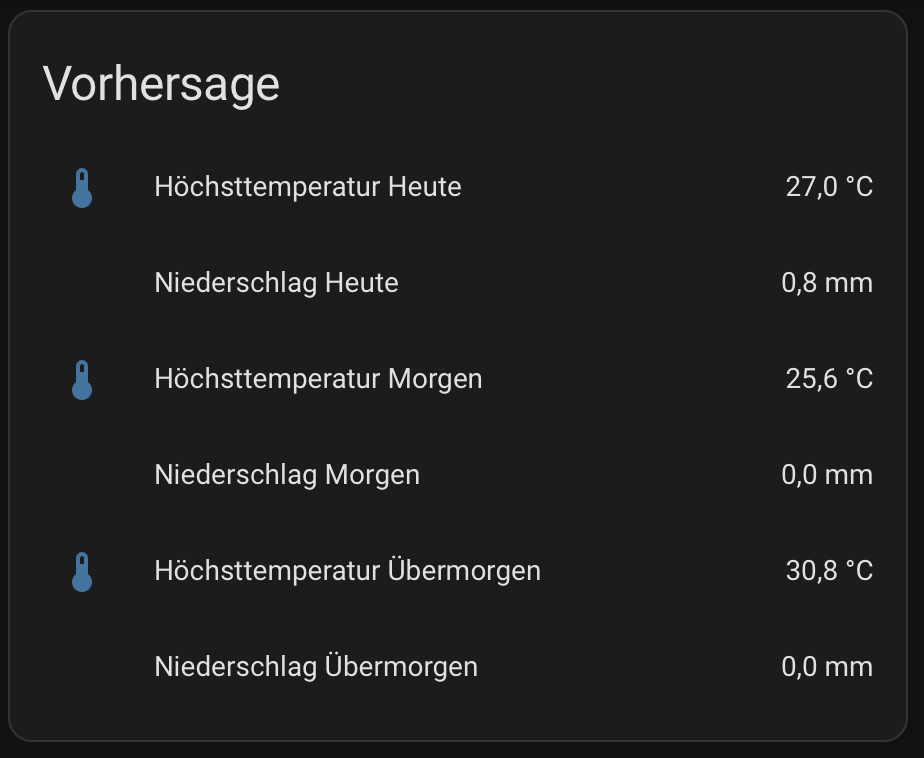Click the Vorhersage card title

pyautogui.click(x=161, y=85)
